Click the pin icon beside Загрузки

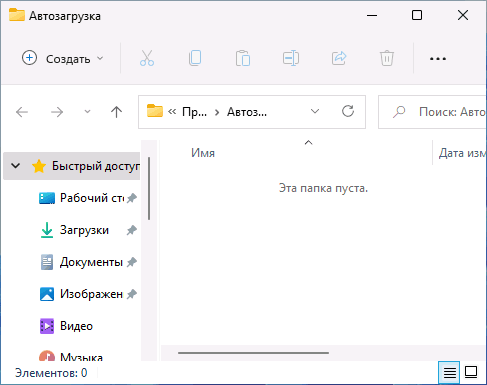[x=132, y=230]
